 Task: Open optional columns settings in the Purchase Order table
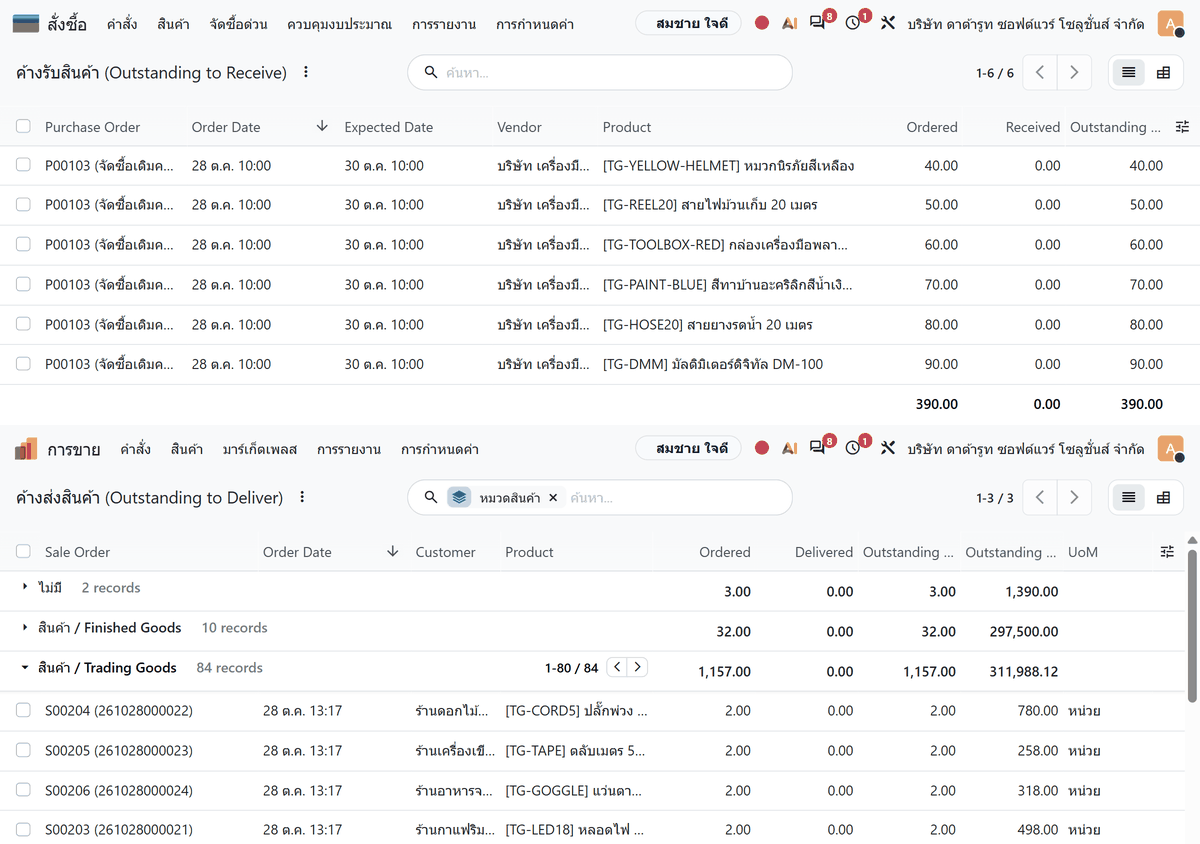click(x=1183, y=127)
